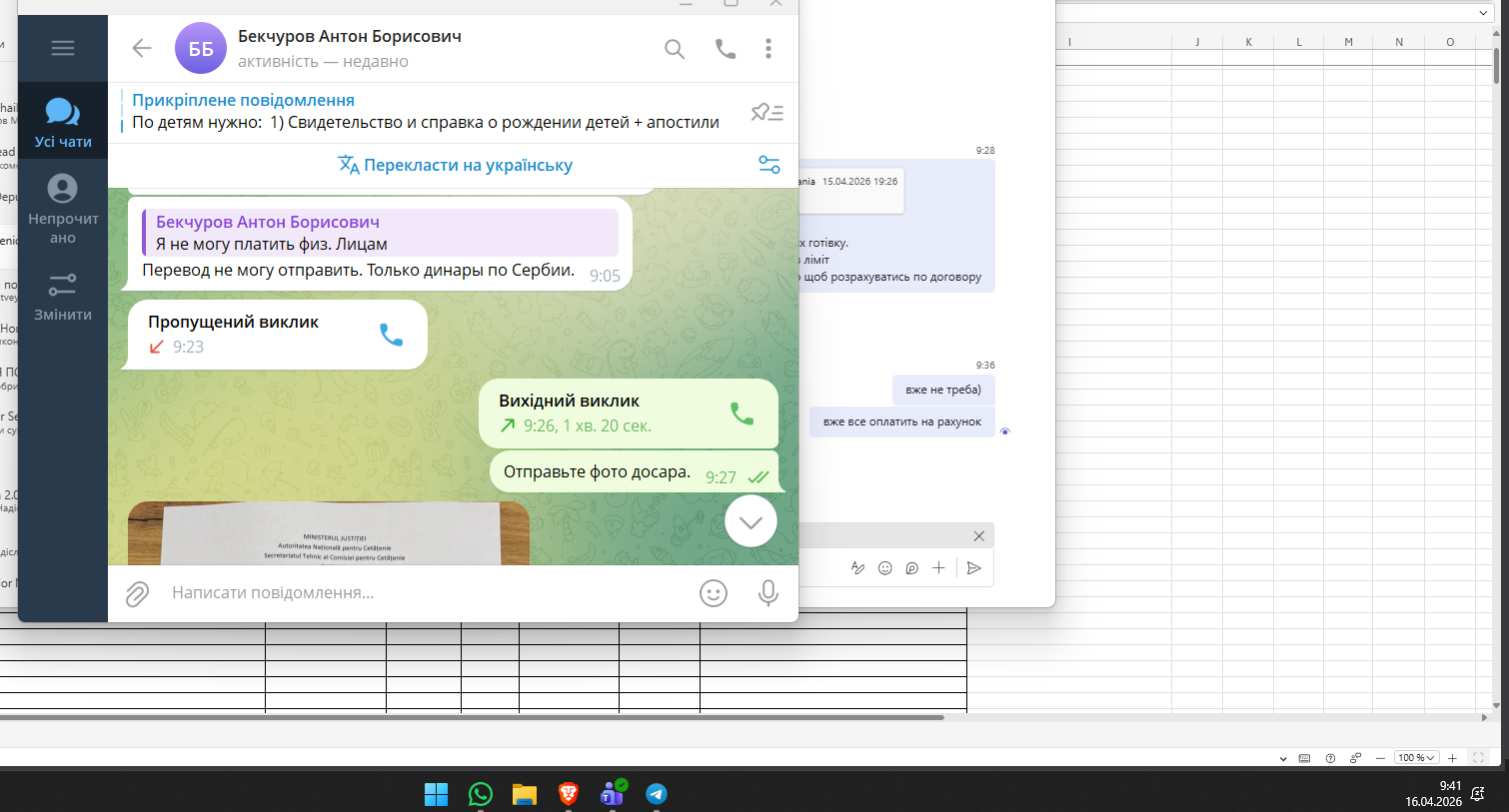Open the Змінити folders editor
Viewport: 1509px width, 812px height.
click(x=63, y=297)
